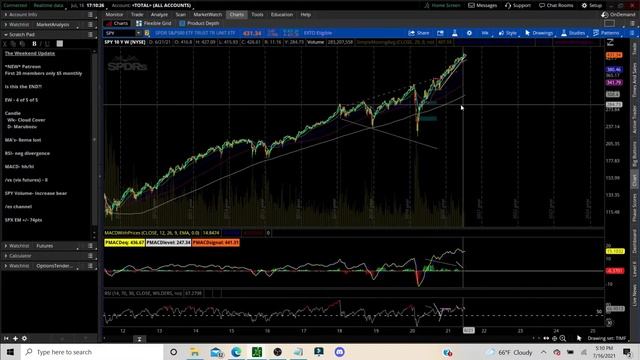This screenshot has width=640, height=360.
Task: Select the Charts sub-tab
Action: tap(117, 23)
